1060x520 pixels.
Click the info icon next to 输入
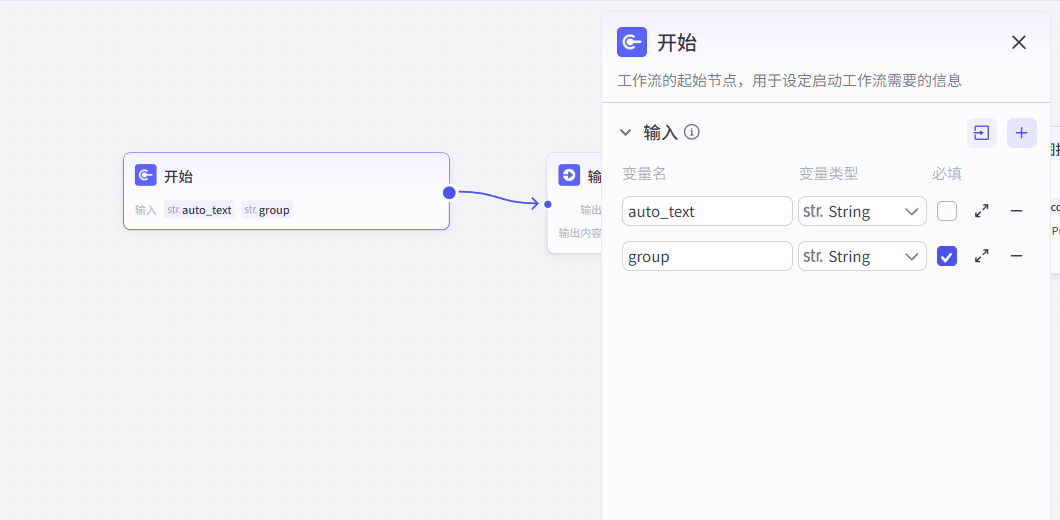(691, 132)
